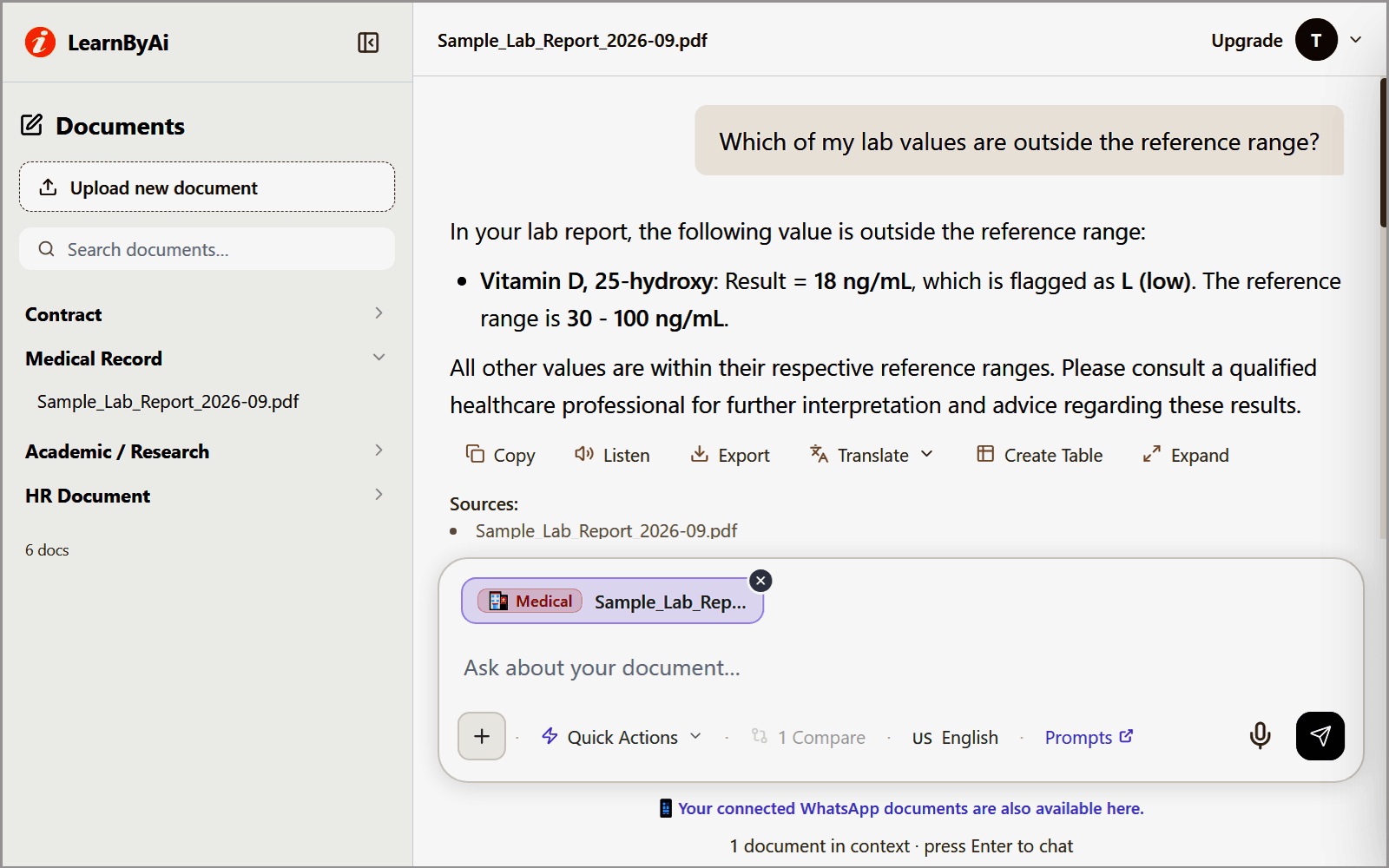
Task: Collapse the Medical Record category
Action: pyautogui.click(x=207, y=358)
